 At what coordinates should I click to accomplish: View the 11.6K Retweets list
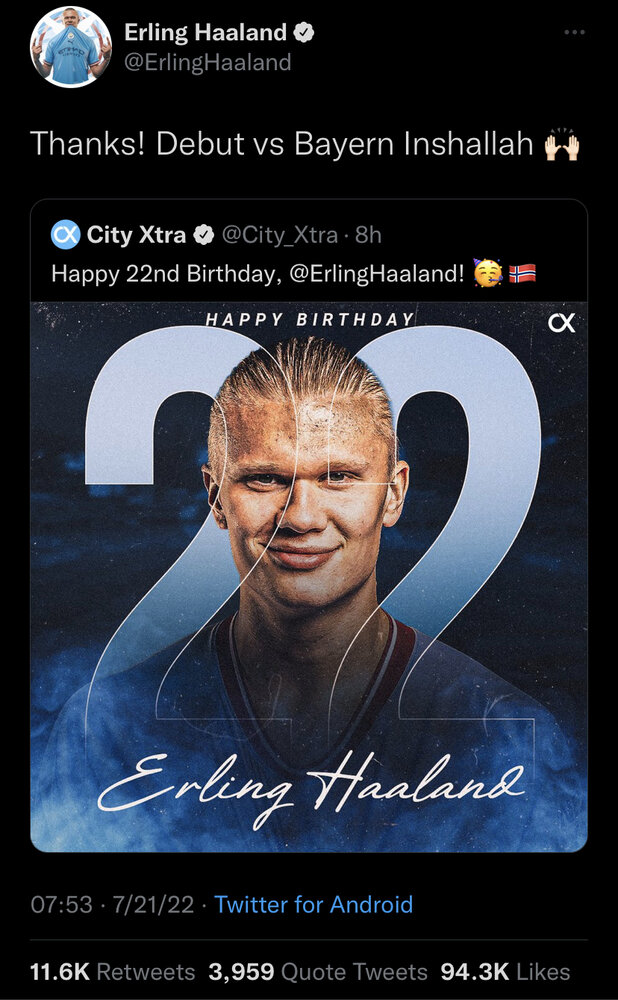point(112,971)
